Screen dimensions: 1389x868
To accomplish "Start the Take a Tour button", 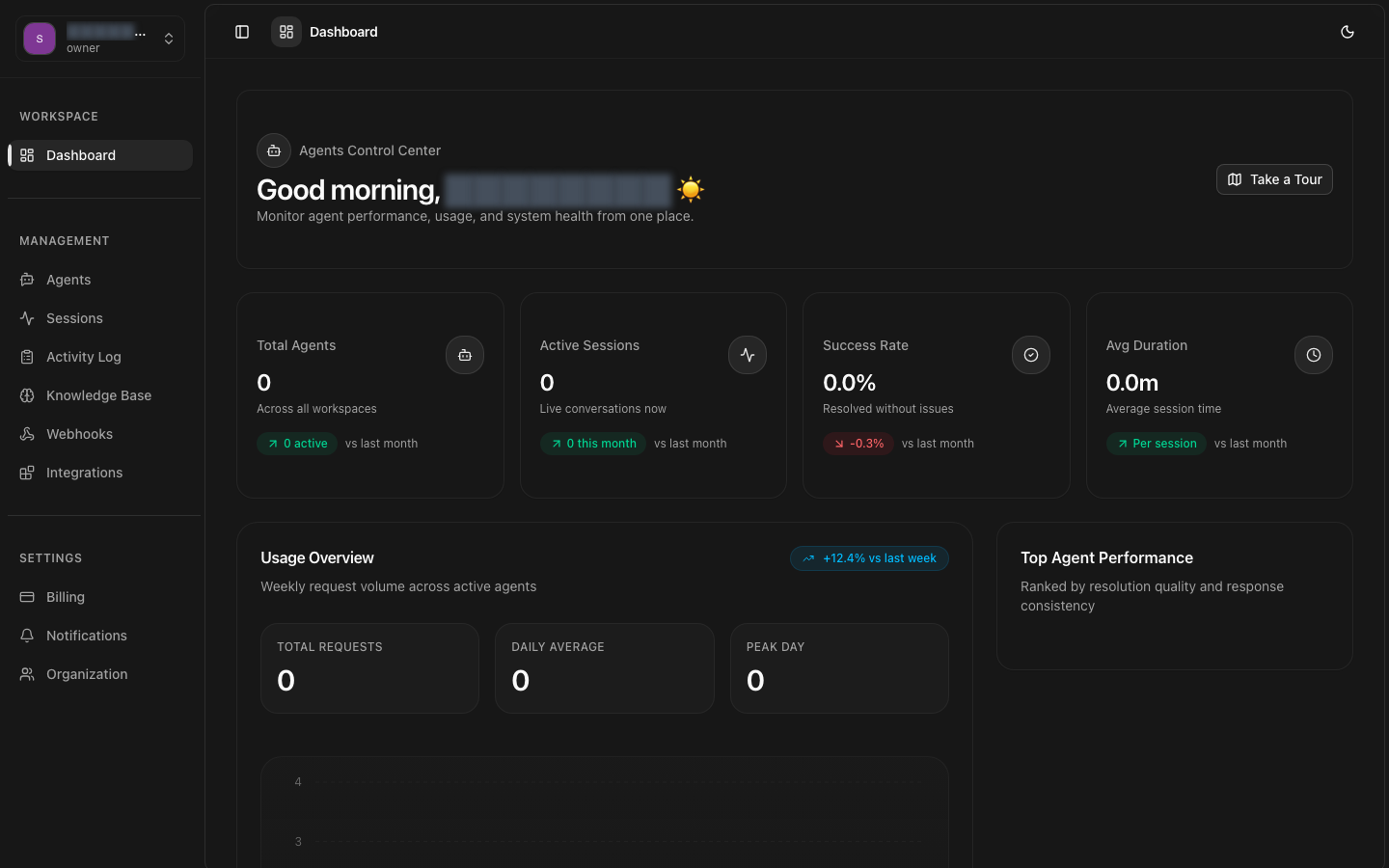I will 1274,179.
